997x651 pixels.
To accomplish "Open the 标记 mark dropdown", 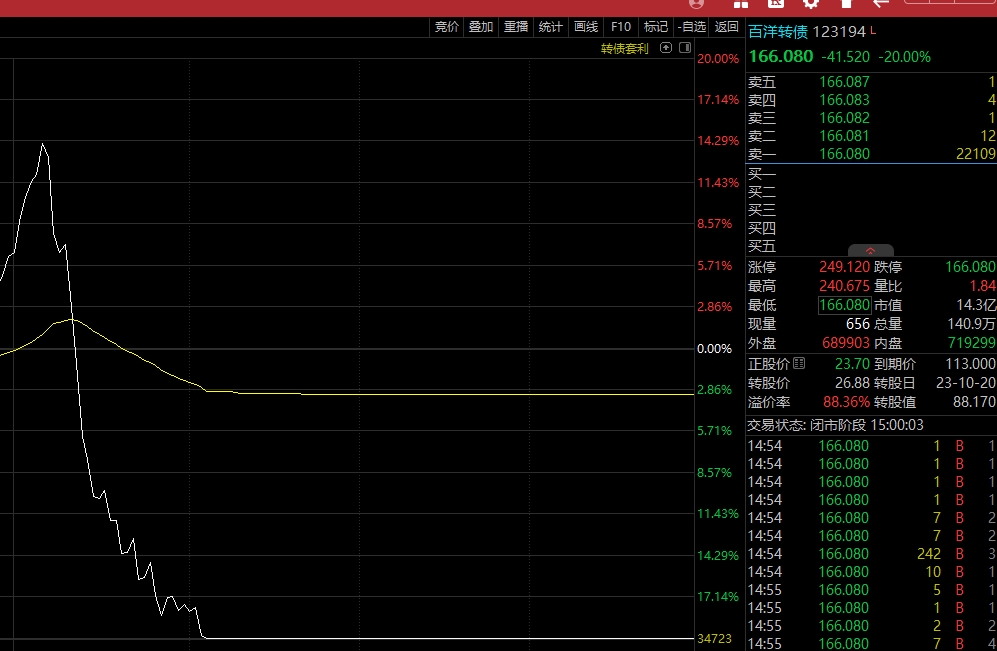I will pyautogui.click(x=656, y=27).
